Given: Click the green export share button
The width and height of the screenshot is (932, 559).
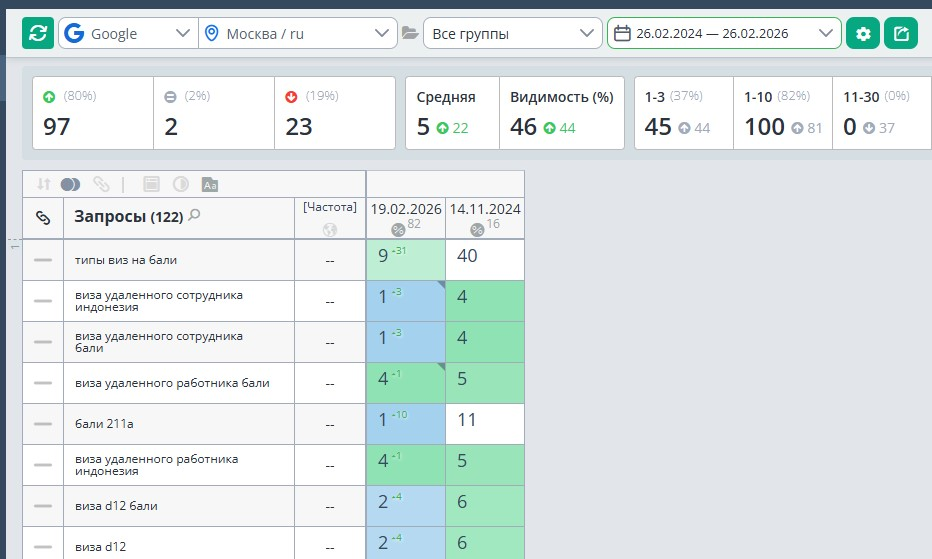Looking at the screenshot, I should coord(901,33).
